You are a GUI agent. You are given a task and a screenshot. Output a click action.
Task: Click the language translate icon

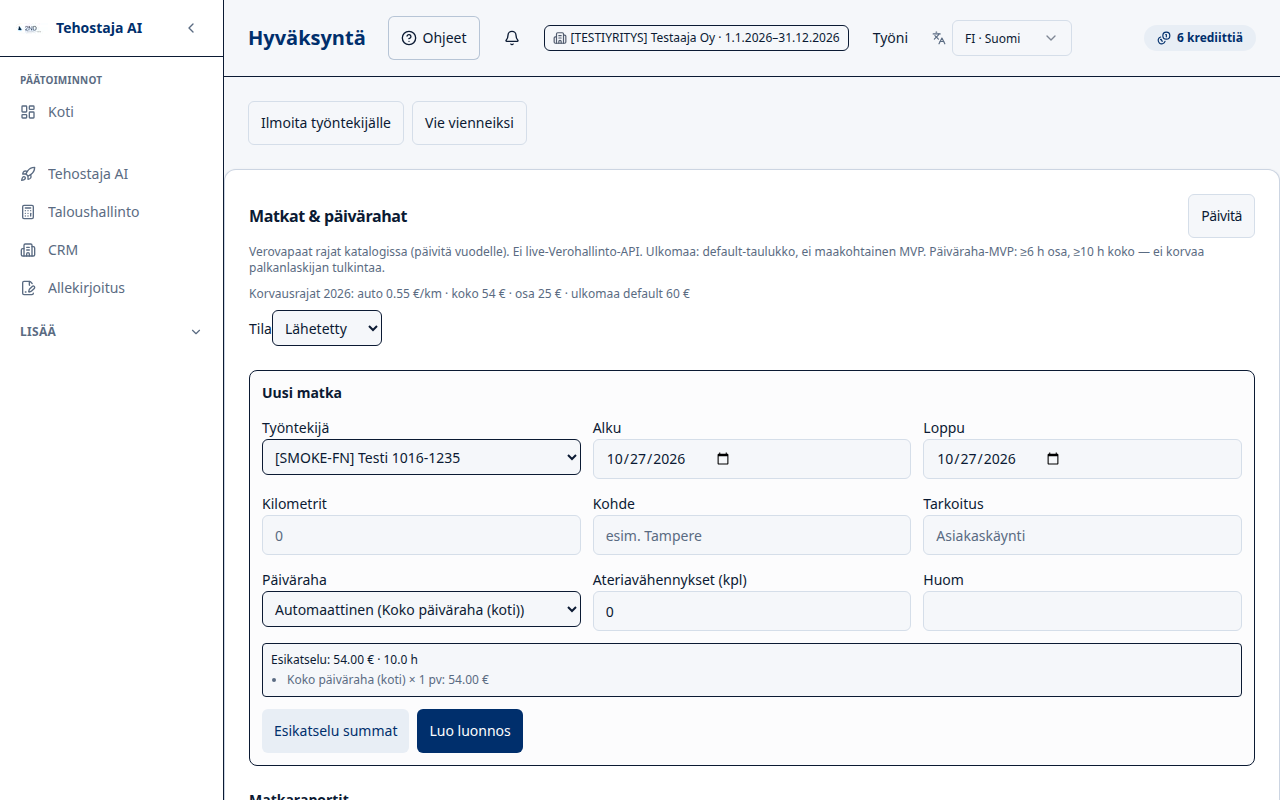click(939, 38)
